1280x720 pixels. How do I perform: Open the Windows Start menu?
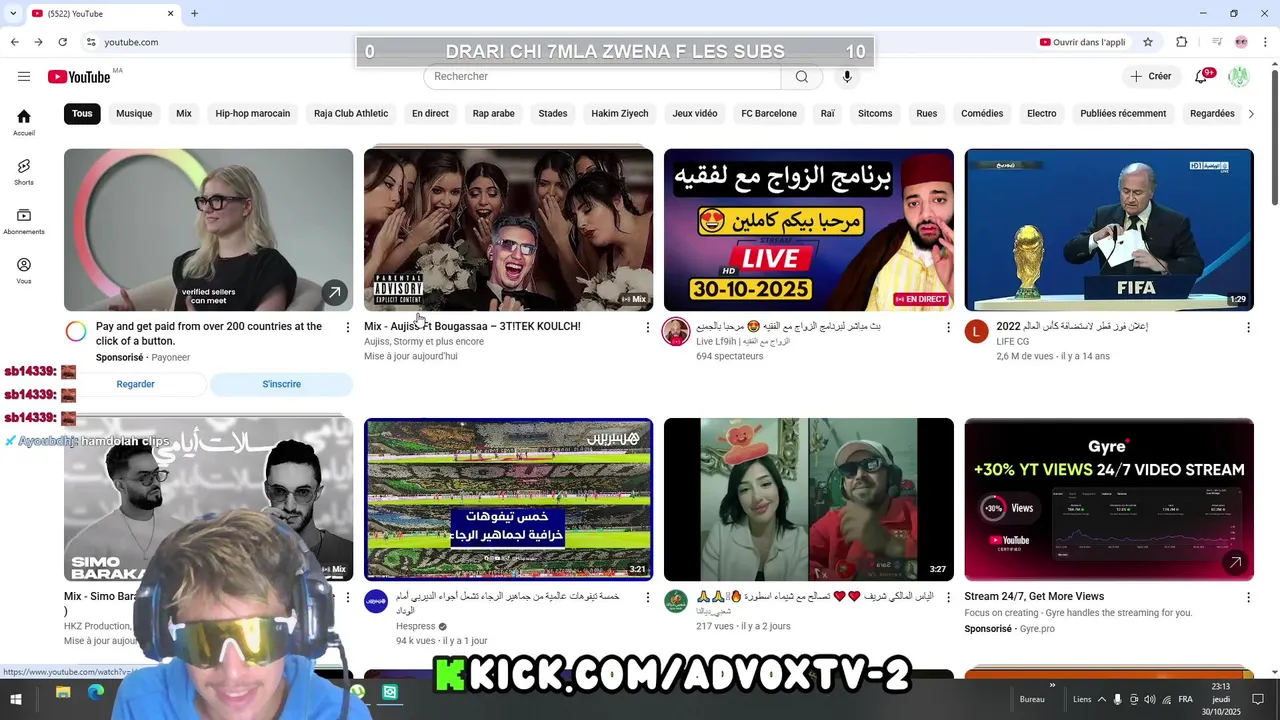coord(15,699)
